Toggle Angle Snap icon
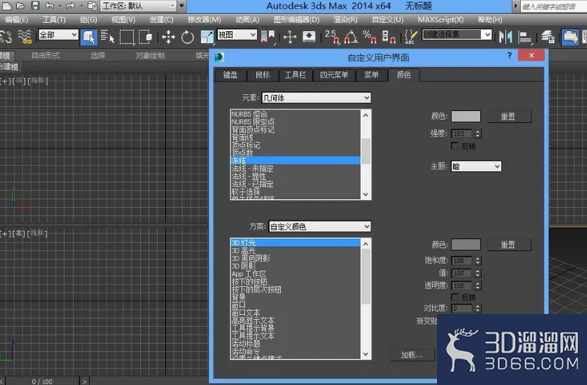The height and width of the screenshot is (385, 587). (x=351, y=37)
